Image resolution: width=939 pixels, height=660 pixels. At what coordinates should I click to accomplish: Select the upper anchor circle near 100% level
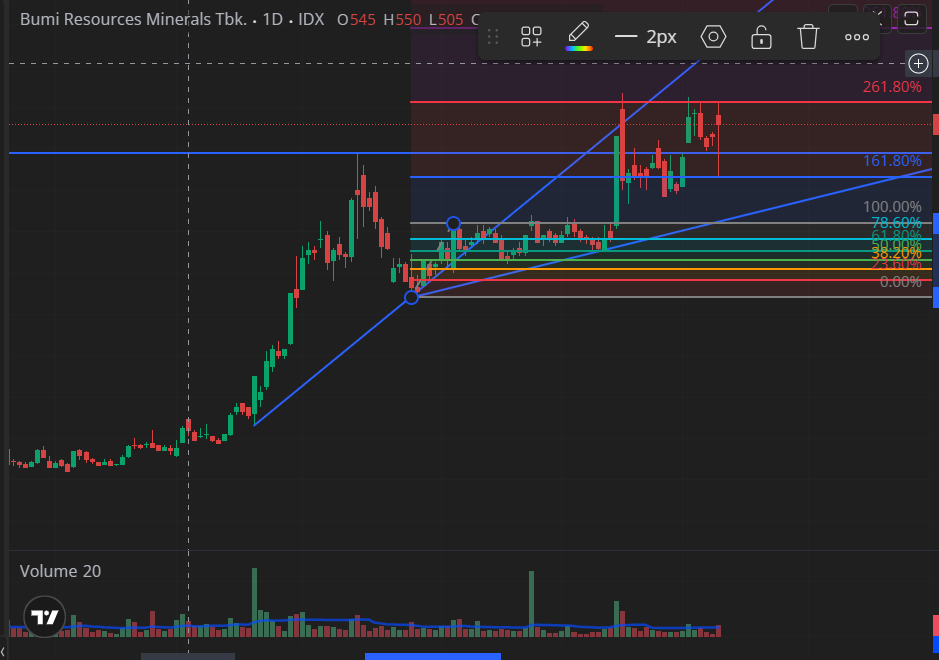click(x=453, y=223)
